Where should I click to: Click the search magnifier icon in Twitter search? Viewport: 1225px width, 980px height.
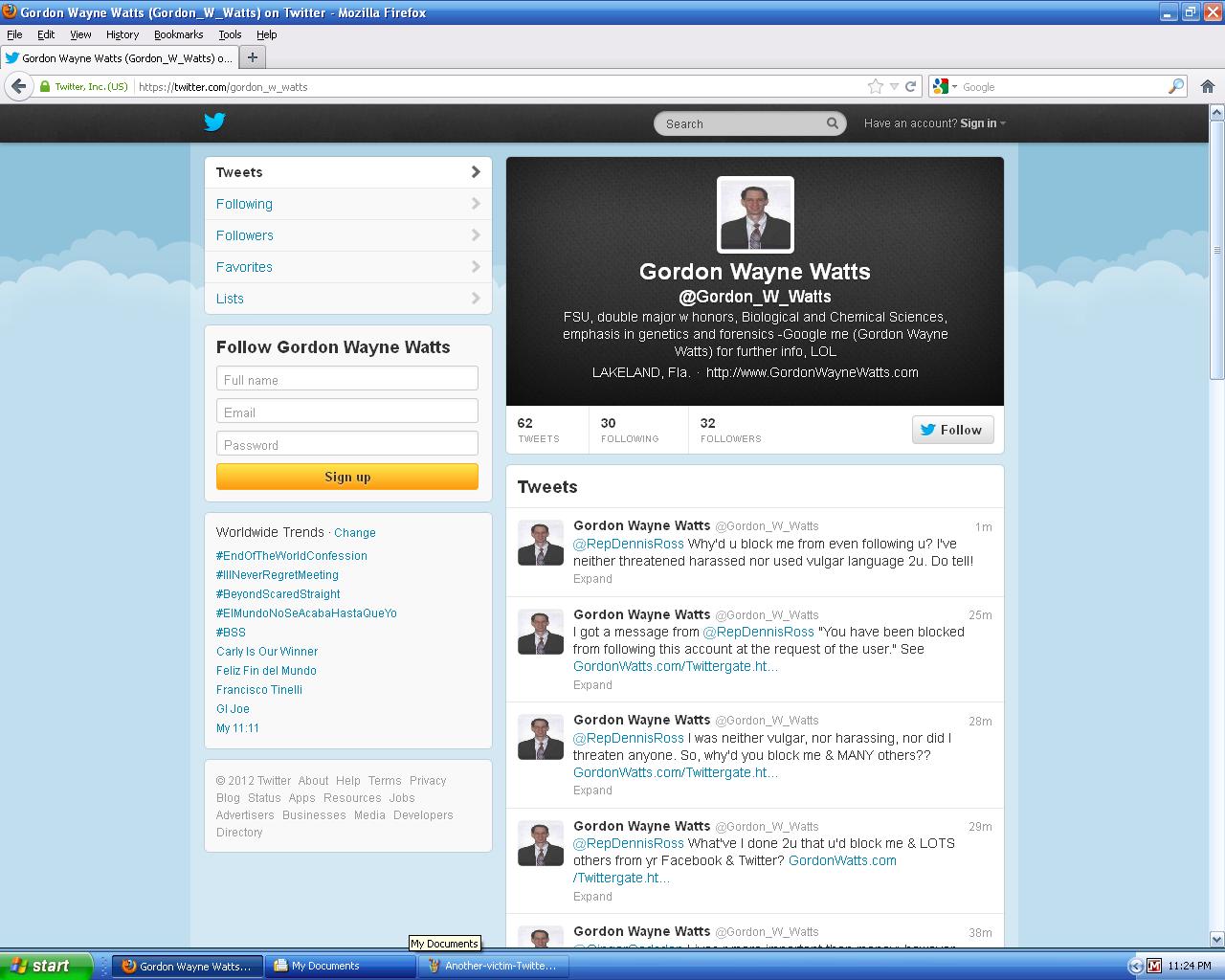(x=833, y=123)
